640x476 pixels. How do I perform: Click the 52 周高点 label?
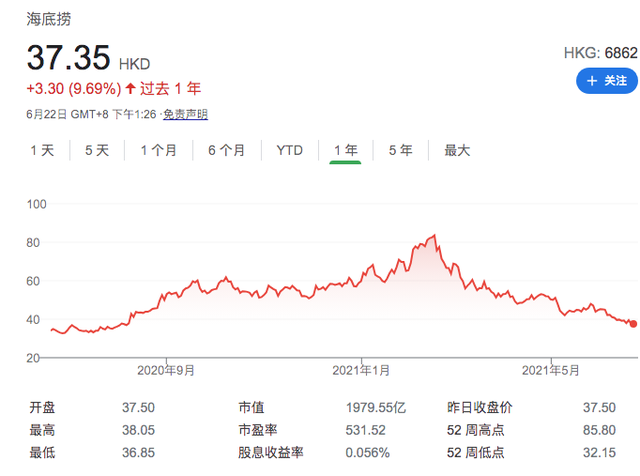click(476, 430)
